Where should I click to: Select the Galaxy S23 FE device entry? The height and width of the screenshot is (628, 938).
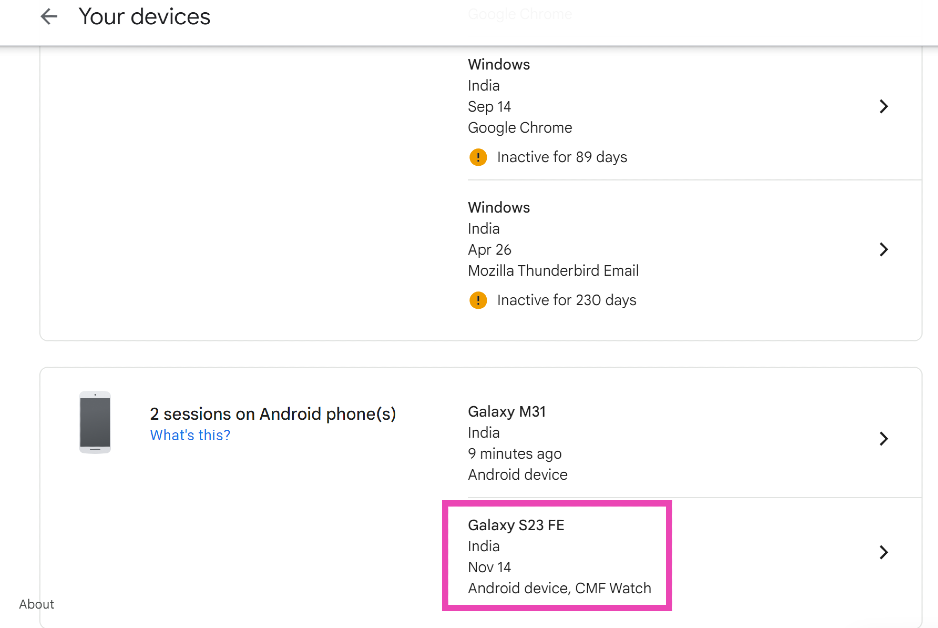tap(516, 525)
